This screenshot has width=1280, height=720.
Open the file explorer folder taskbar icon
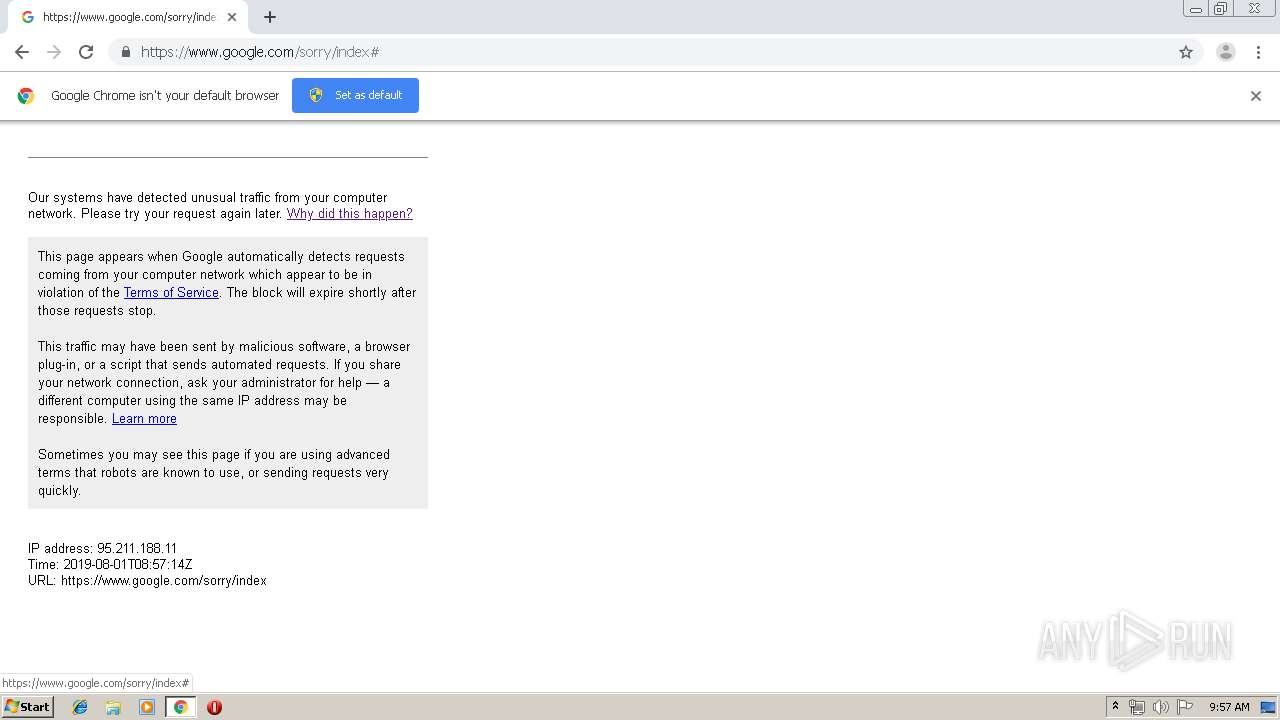113,707
